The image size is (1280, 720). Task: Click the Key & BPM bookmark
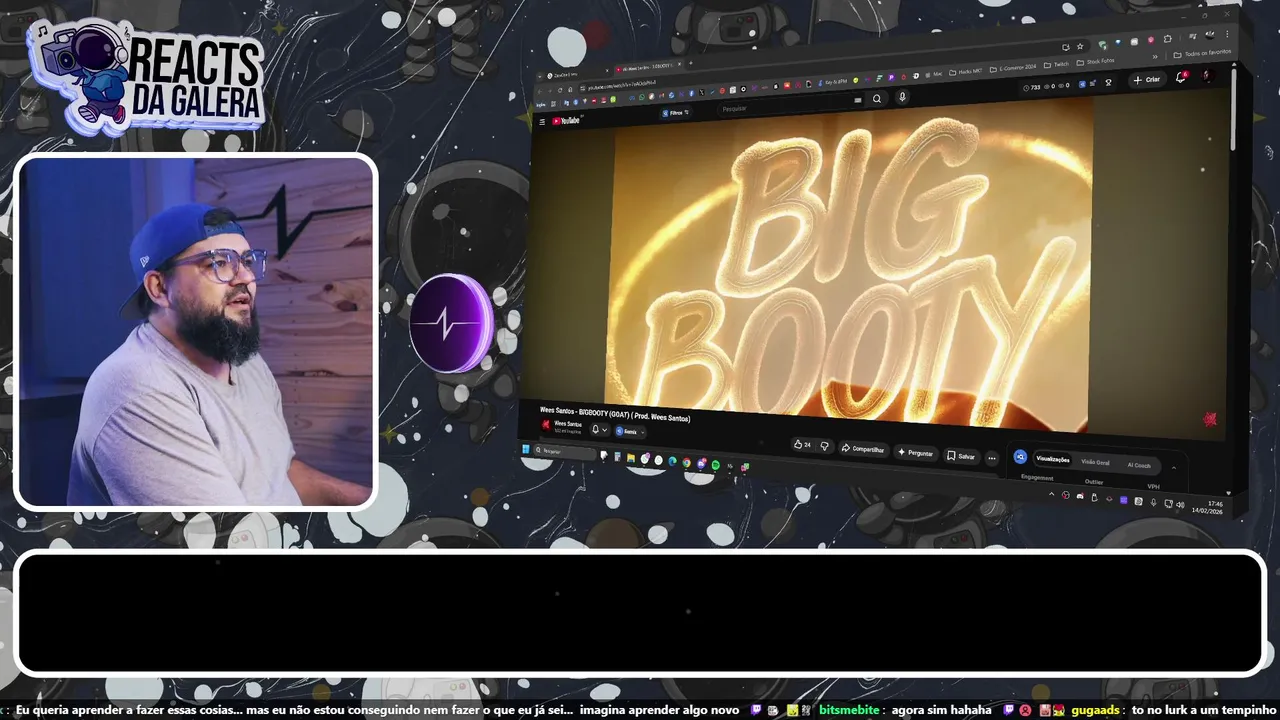[x=835, y=81]
